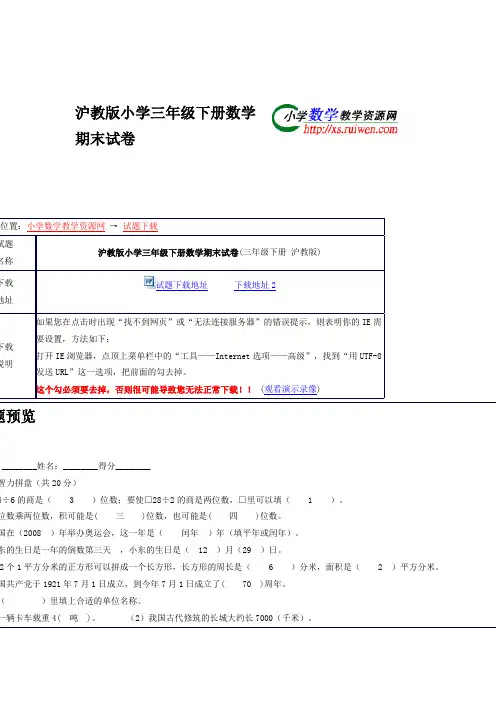Click the line starting 如果您在点击时出现
This screenshot has width=496, height=702.
[209, 322]
